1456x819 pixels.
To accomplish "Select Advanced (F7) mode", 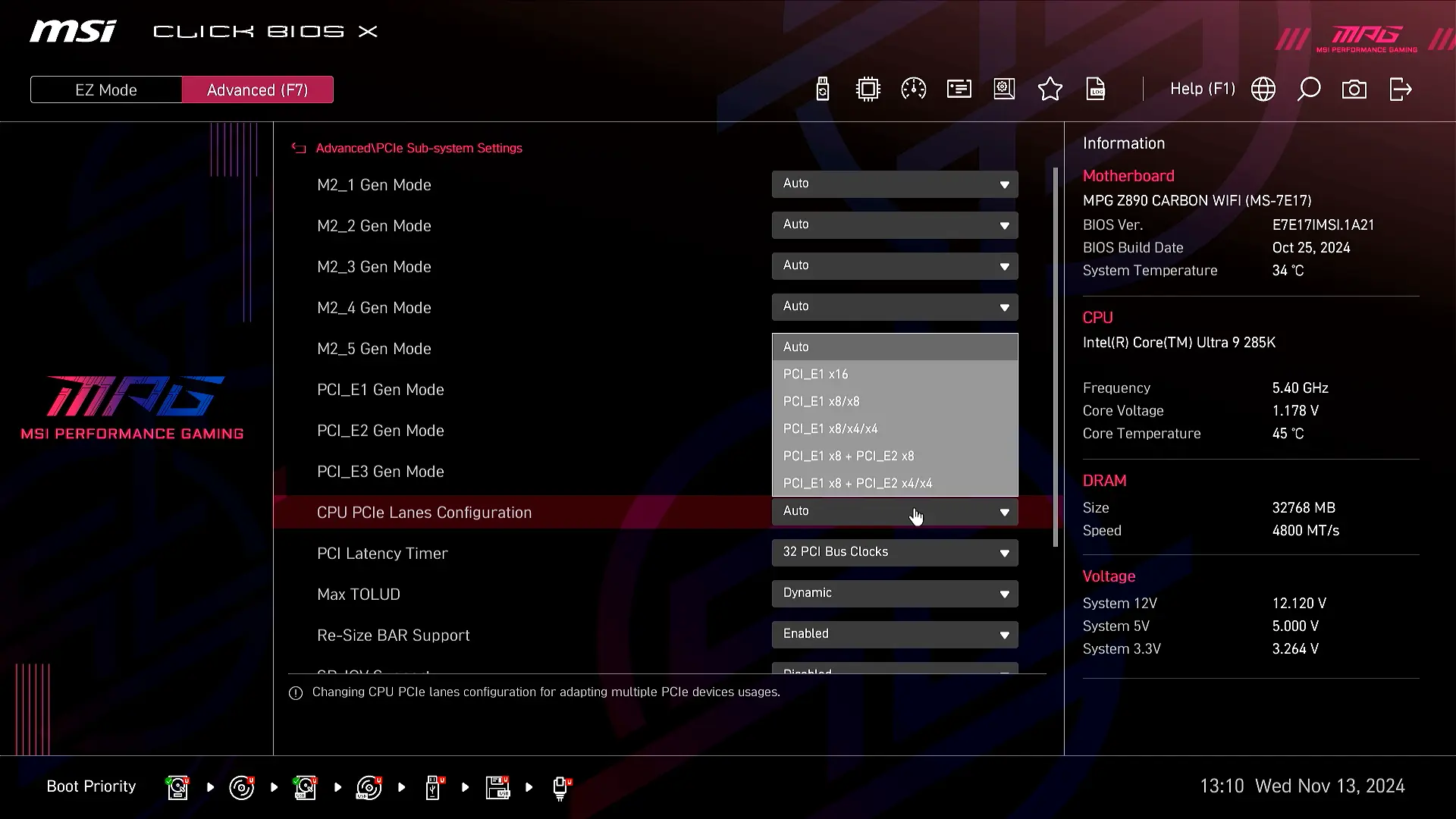I will point(257,89).
